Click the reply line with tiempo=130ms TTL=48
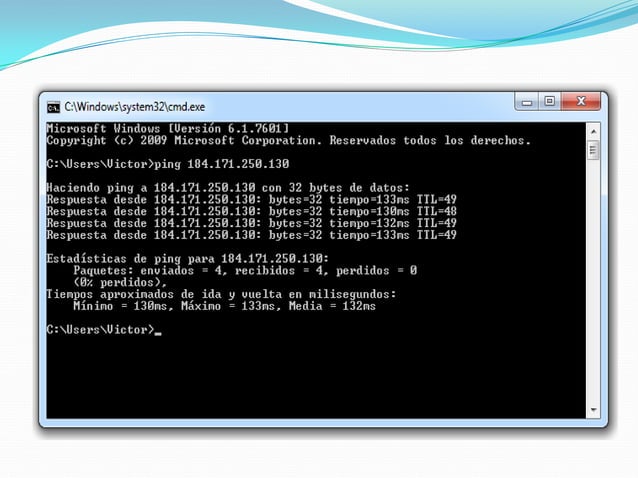This screenshot has width=638, height=478. [251, 211]
